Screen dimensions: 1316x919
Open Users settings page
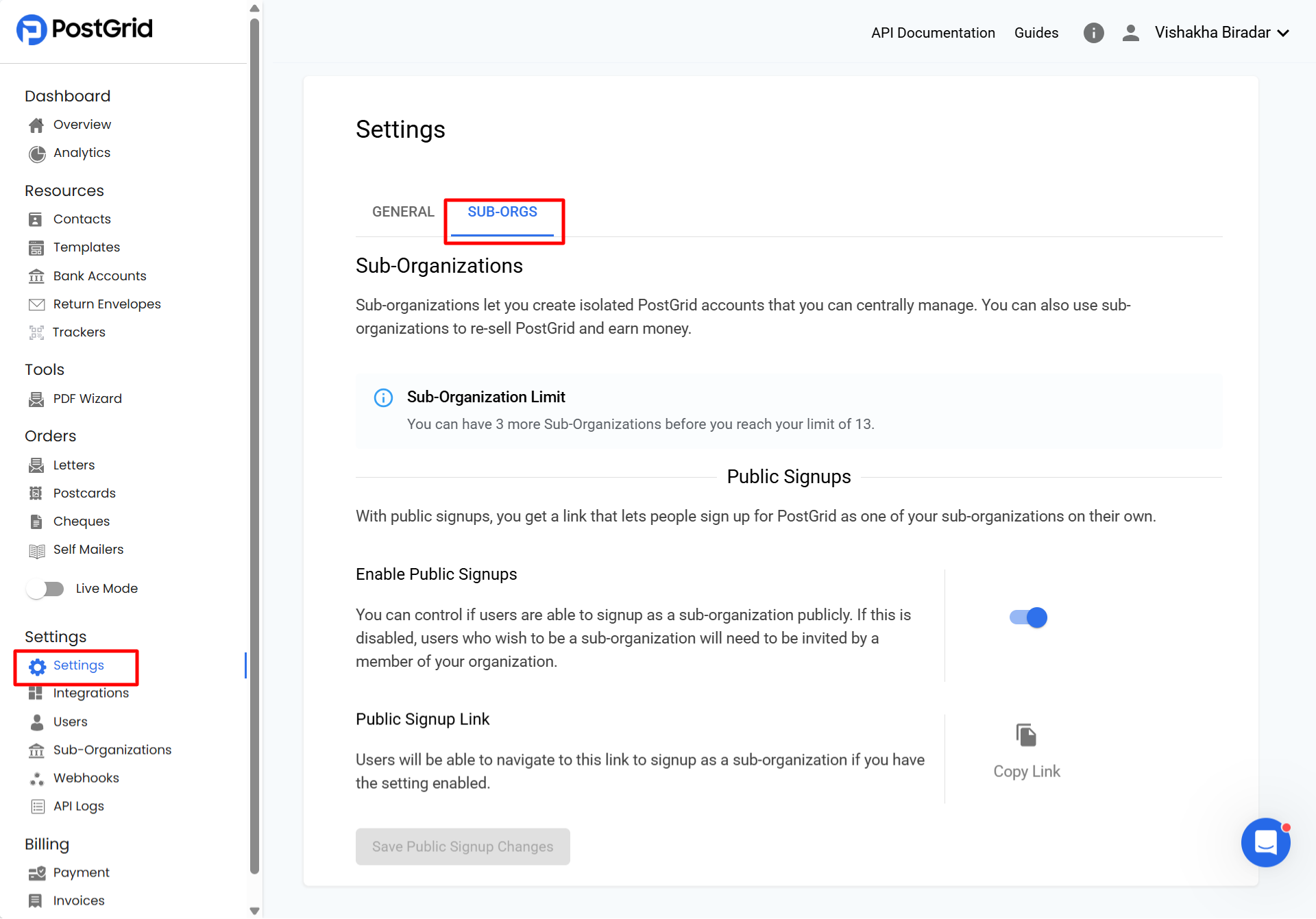click(71, 722)
